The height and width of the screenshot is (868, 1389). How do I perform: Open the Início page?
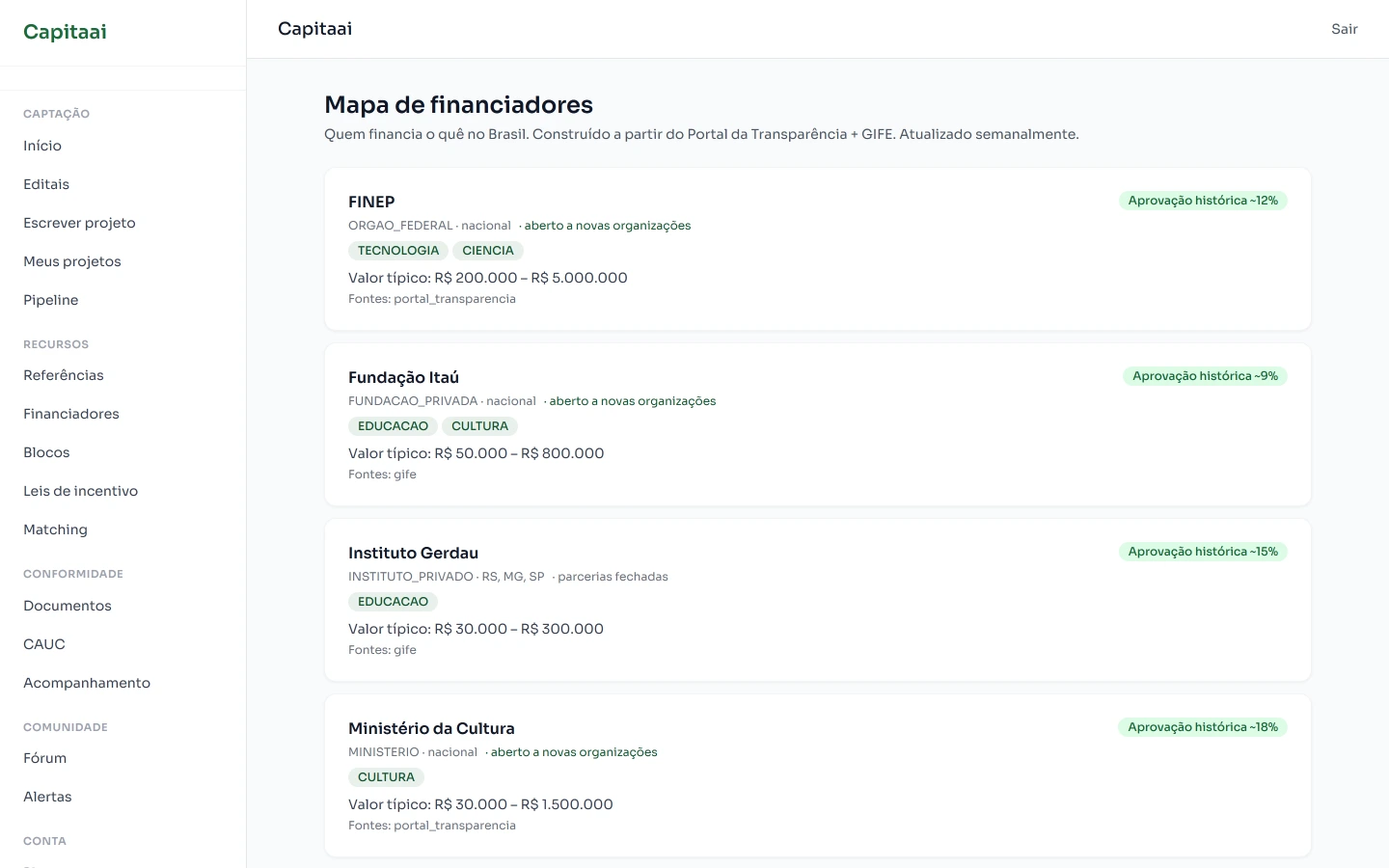point(42,146)
